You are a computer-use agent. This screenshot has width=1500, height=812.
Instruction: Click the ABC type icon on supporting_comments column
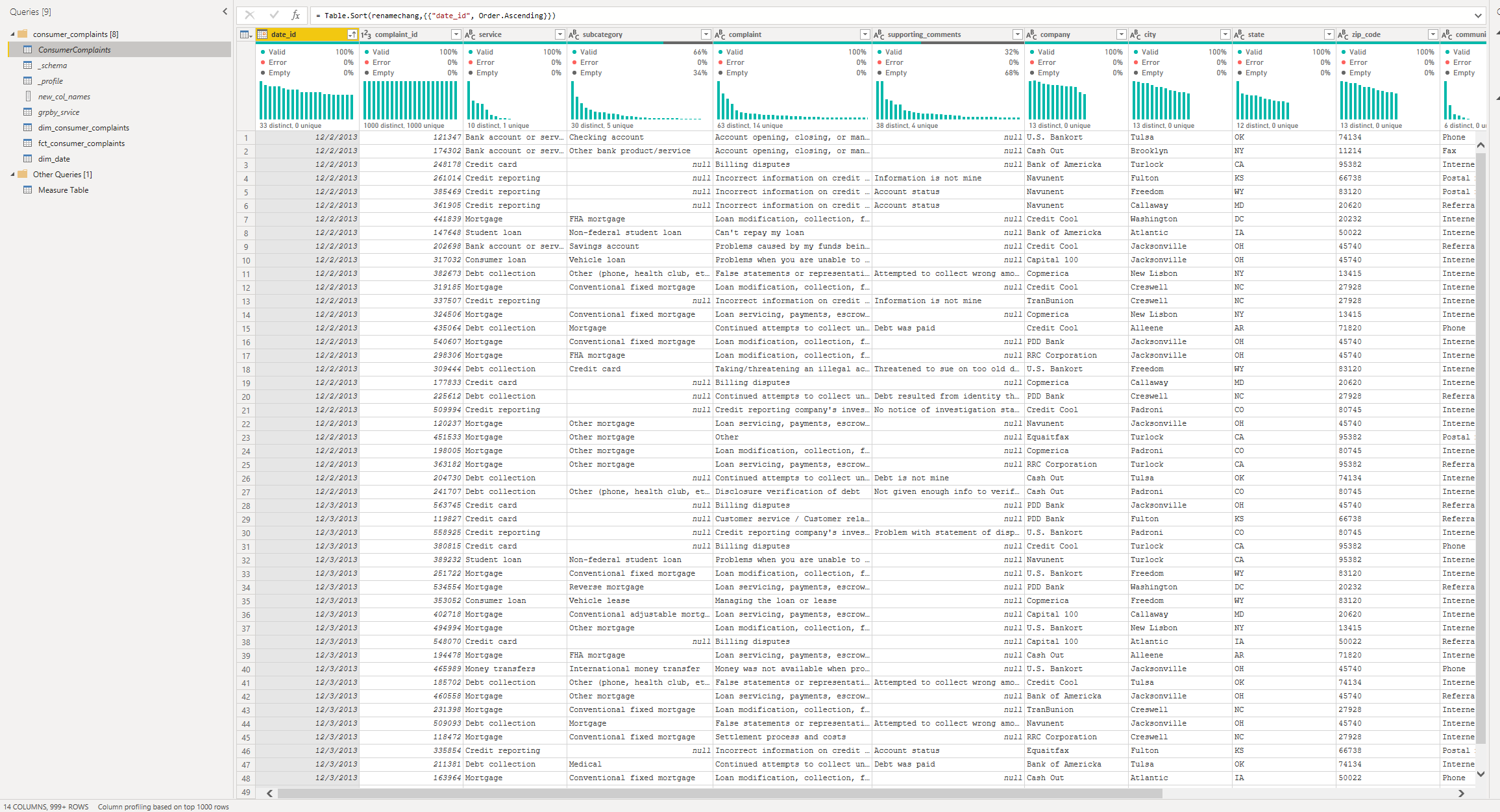pyautogui.click(x=879, y=34)
